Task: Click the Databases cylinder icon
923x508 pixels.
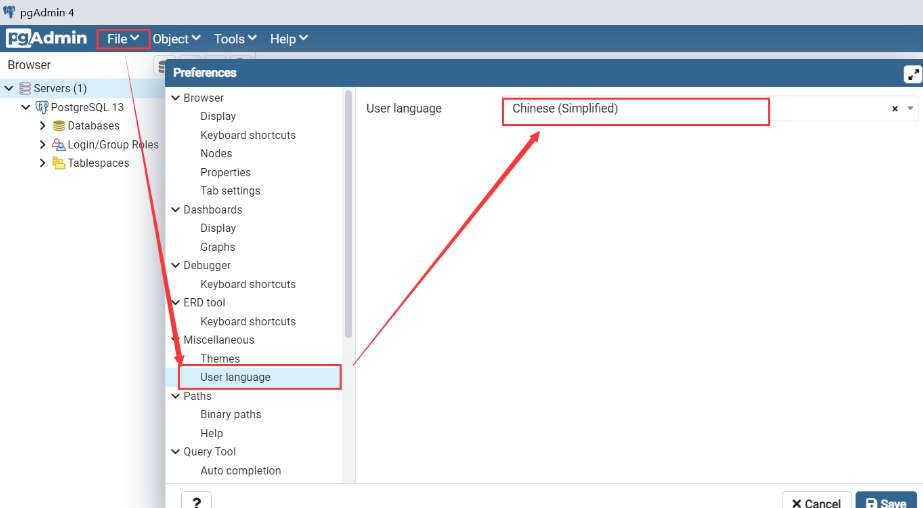Action: (59, 126)
